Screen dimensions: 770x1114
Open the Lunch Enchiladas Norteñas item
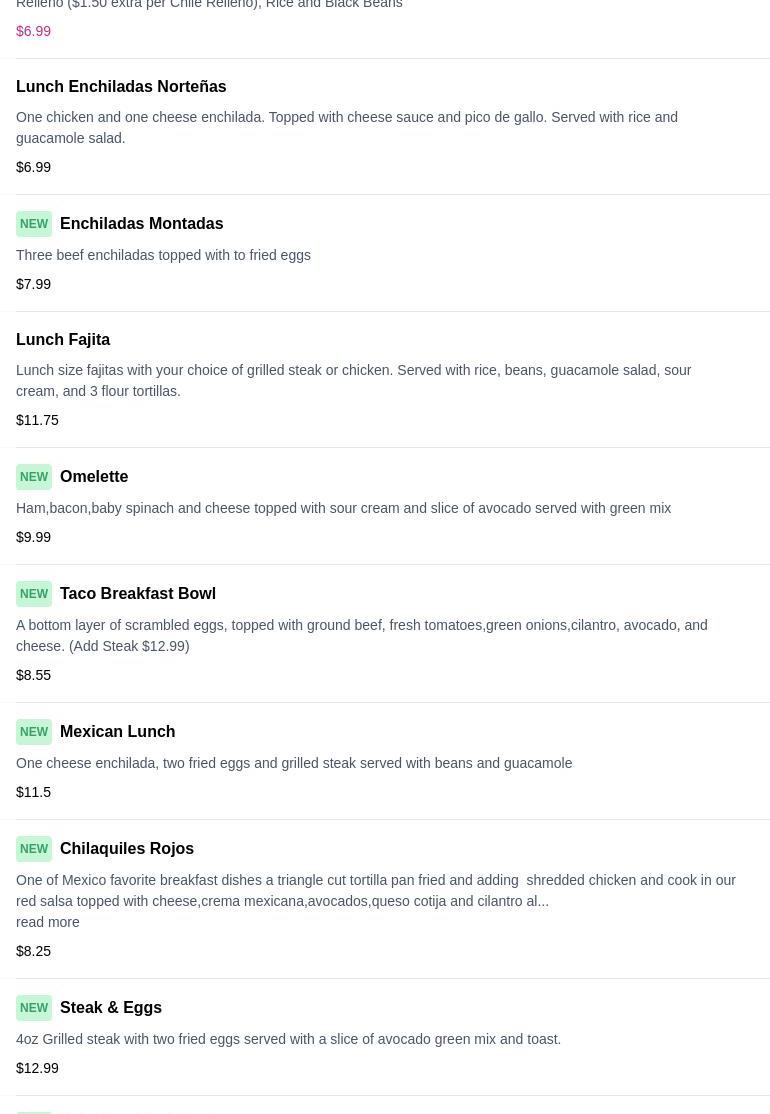point(121,87)
